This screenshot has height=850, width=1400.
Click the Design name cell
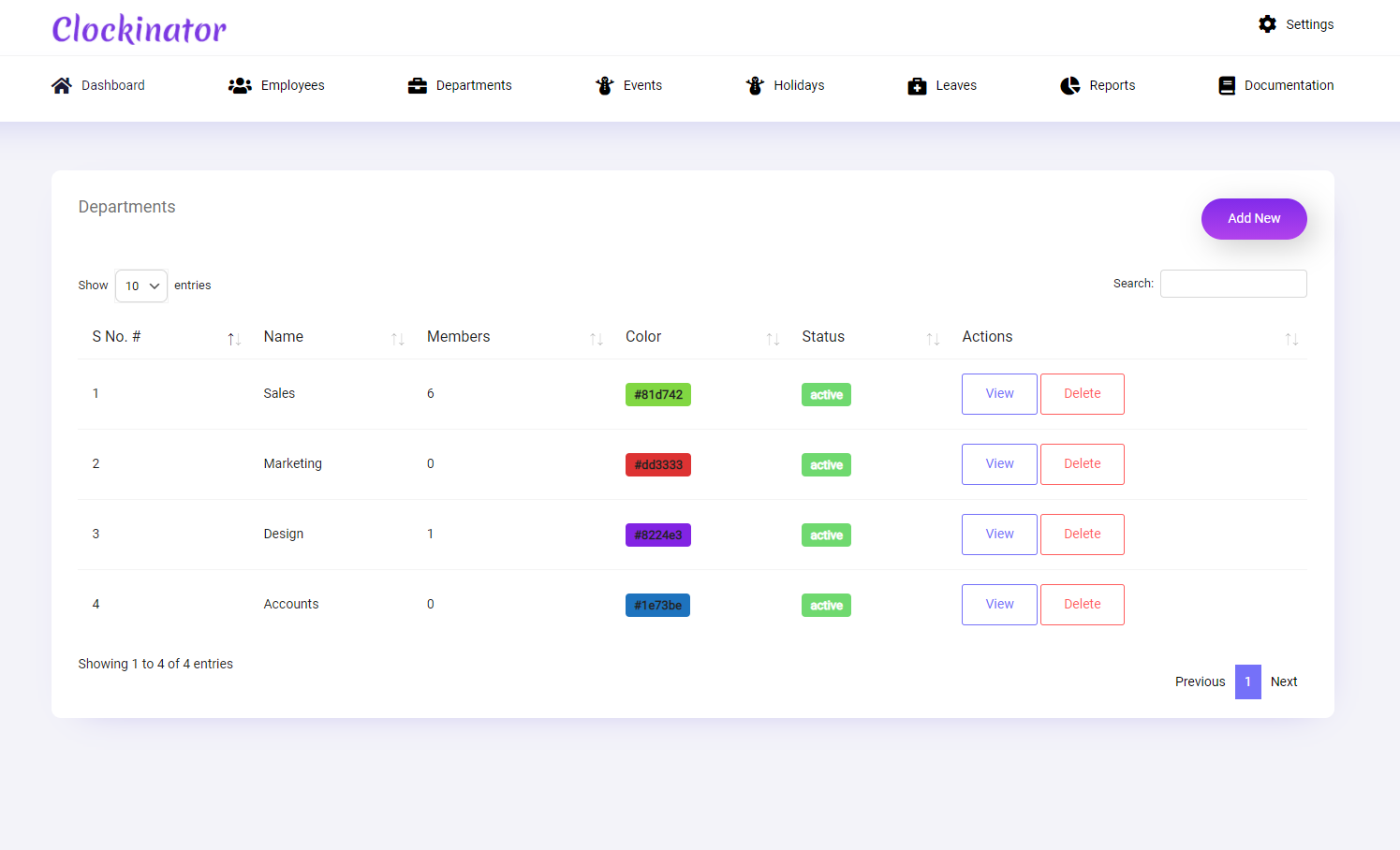click(283, 535)
